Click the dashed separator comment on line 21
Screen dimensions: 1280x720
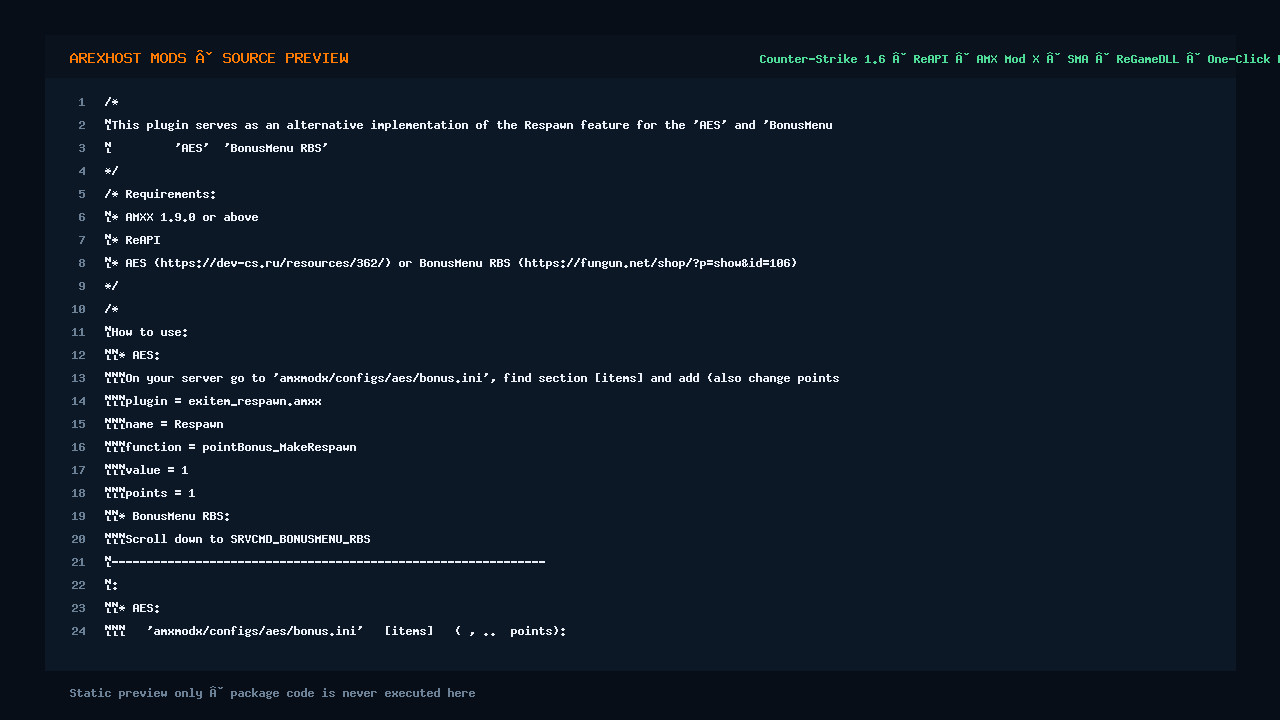325,562
